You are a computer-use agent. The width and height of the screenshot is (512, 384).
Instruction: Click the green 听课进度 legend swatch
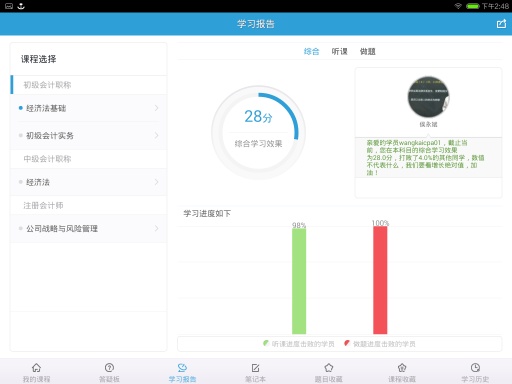266,343
